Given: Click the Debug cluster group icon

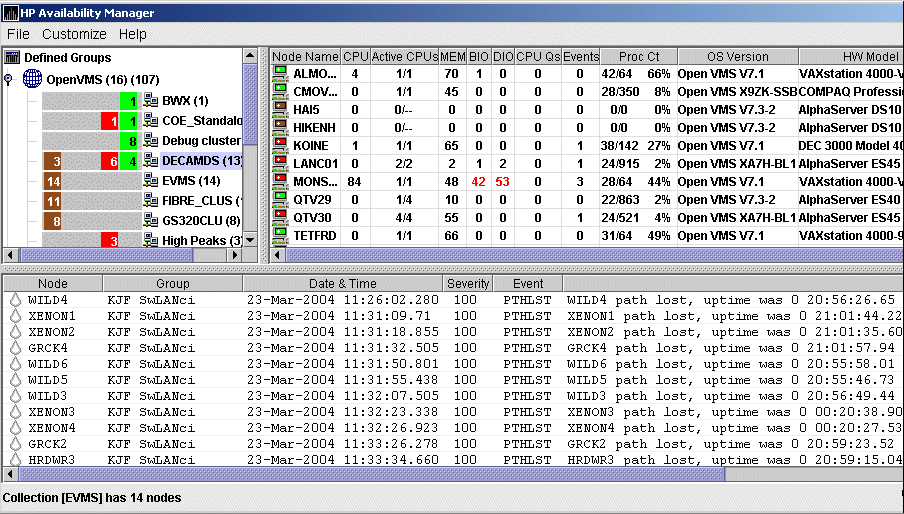Looking at the screenshot, I should click(x=150, y=141).
